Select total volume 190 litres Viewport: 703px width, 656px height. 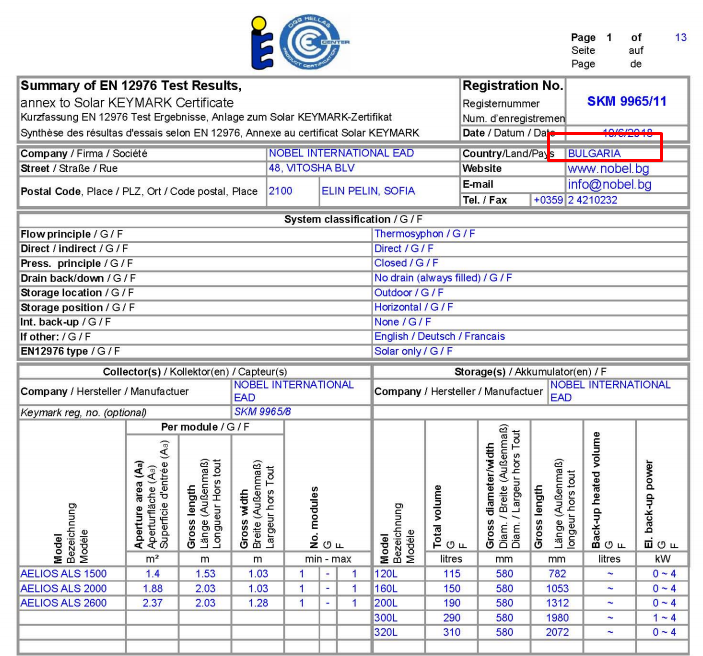point(451,603)
